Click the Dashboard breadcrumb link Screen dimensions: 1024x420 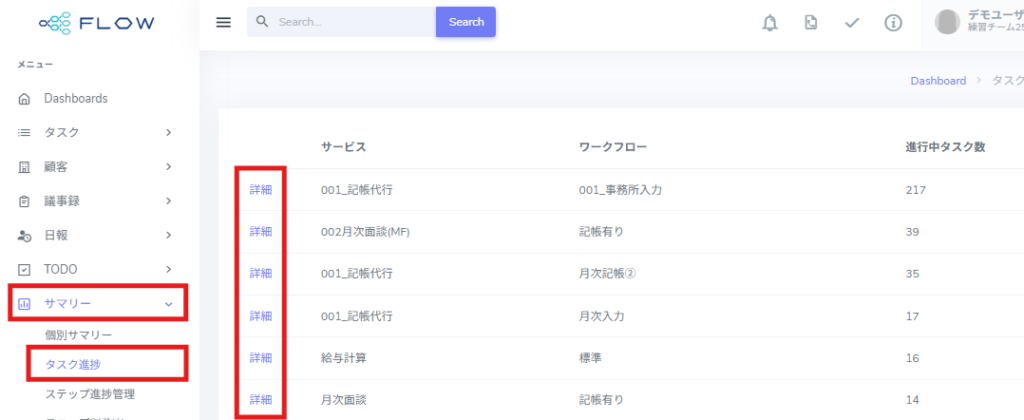point(937,81)
